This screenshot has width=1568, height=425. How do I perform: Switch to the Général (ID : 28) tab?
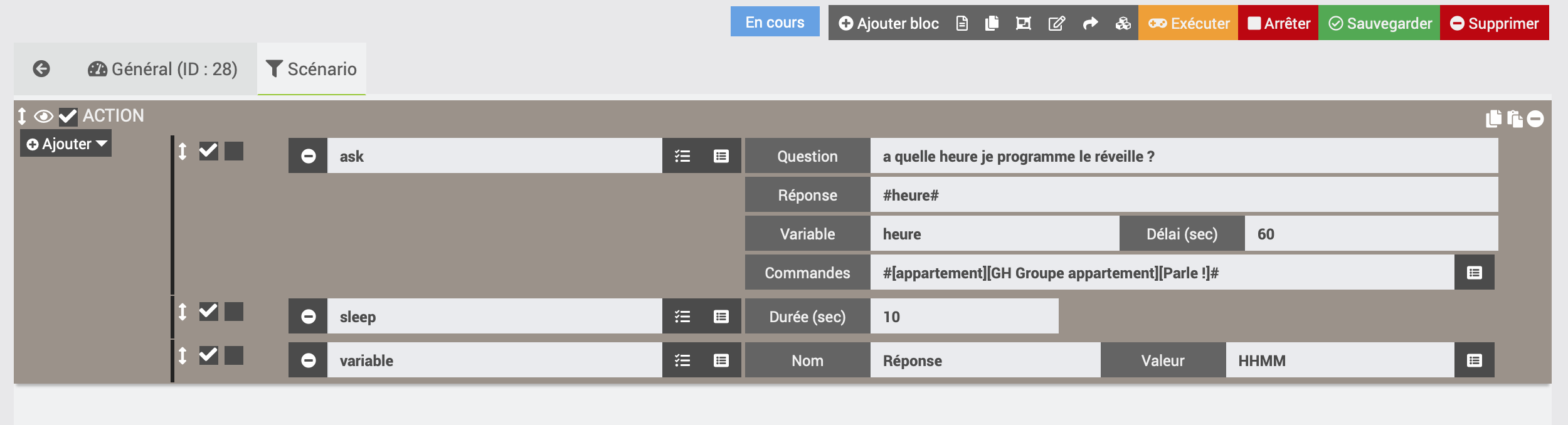pyautogui.click(x=162, y=69)
